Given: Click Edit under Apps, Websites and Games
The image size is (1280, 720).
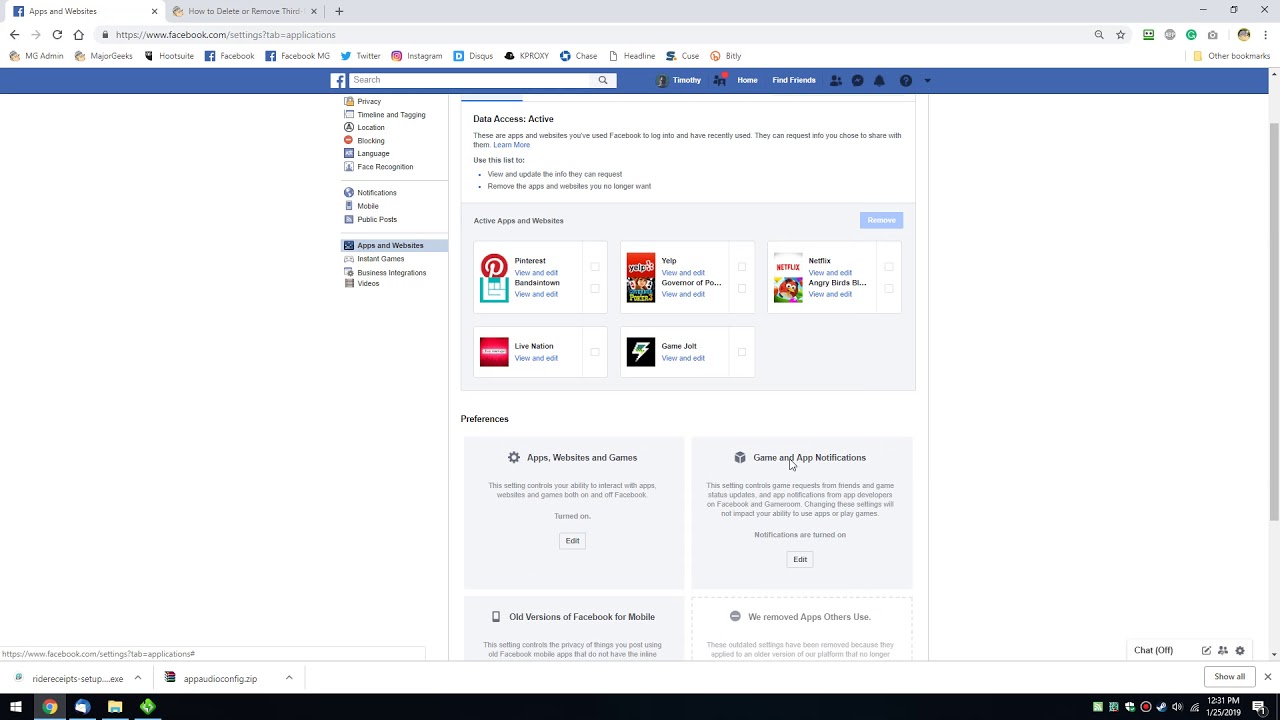Looking at the screenshot, I should click(x=572, y=541).
